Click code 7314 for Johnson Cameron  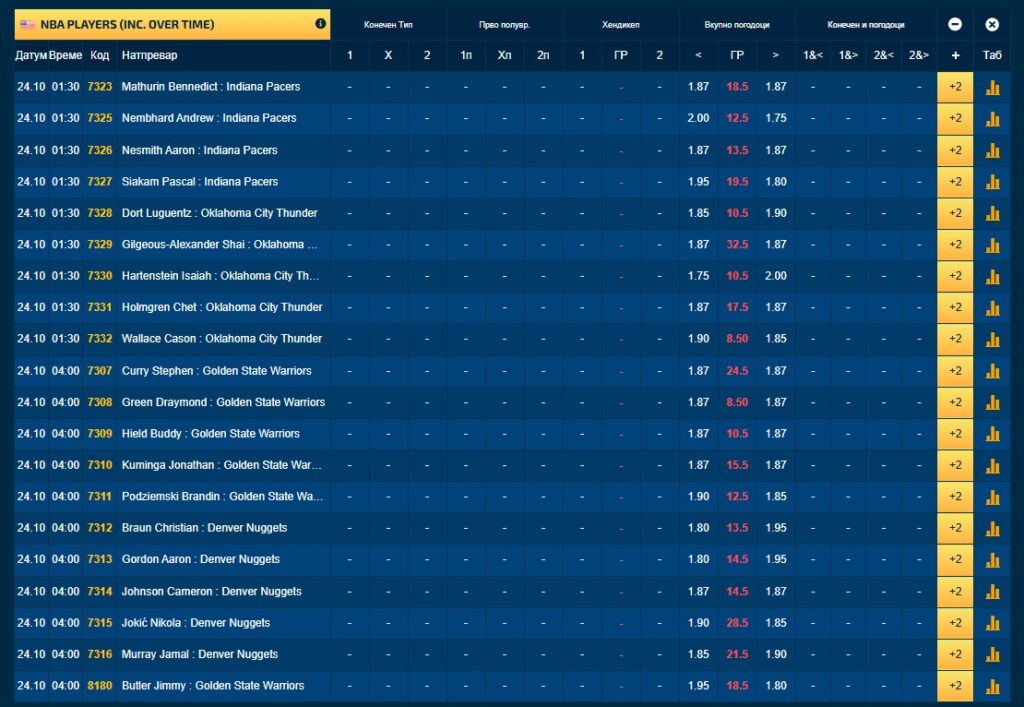pos(99,591)
